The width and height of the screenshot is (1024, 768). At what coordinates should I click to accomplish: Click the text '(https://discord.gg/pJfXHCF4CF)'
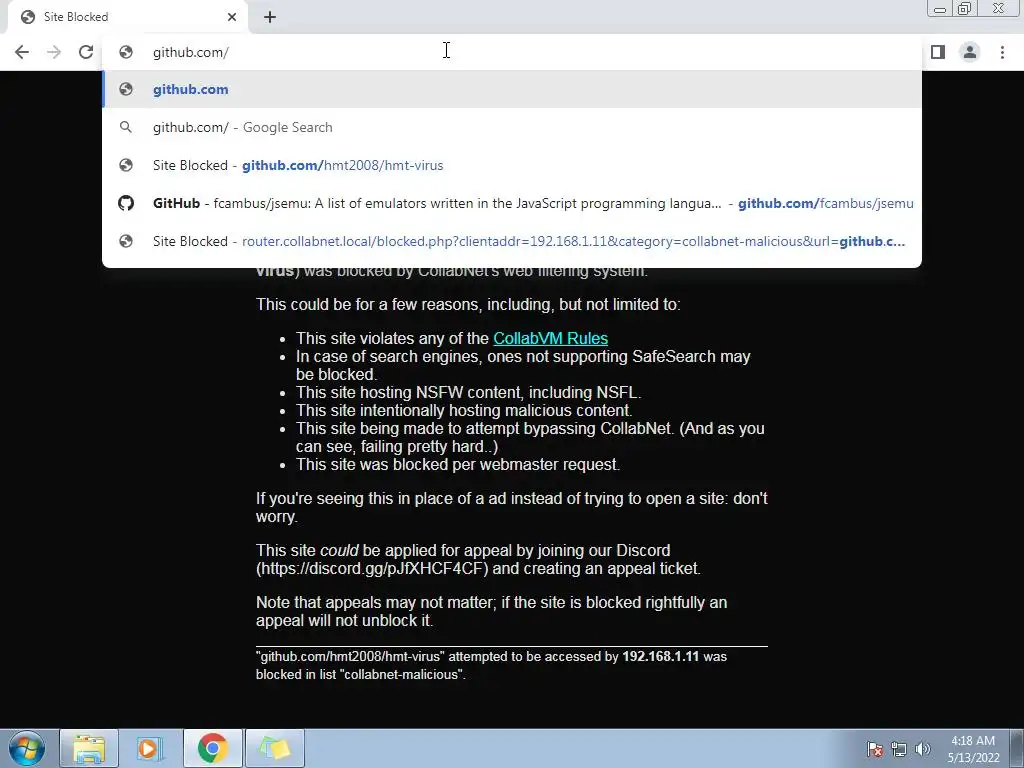372,568
